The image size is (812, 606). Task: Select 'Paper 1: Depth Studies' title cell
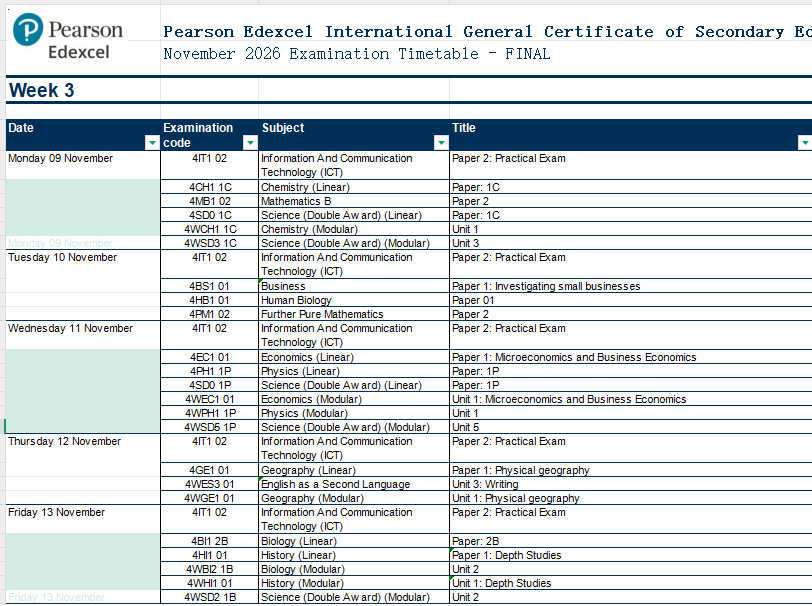[631, 555]
